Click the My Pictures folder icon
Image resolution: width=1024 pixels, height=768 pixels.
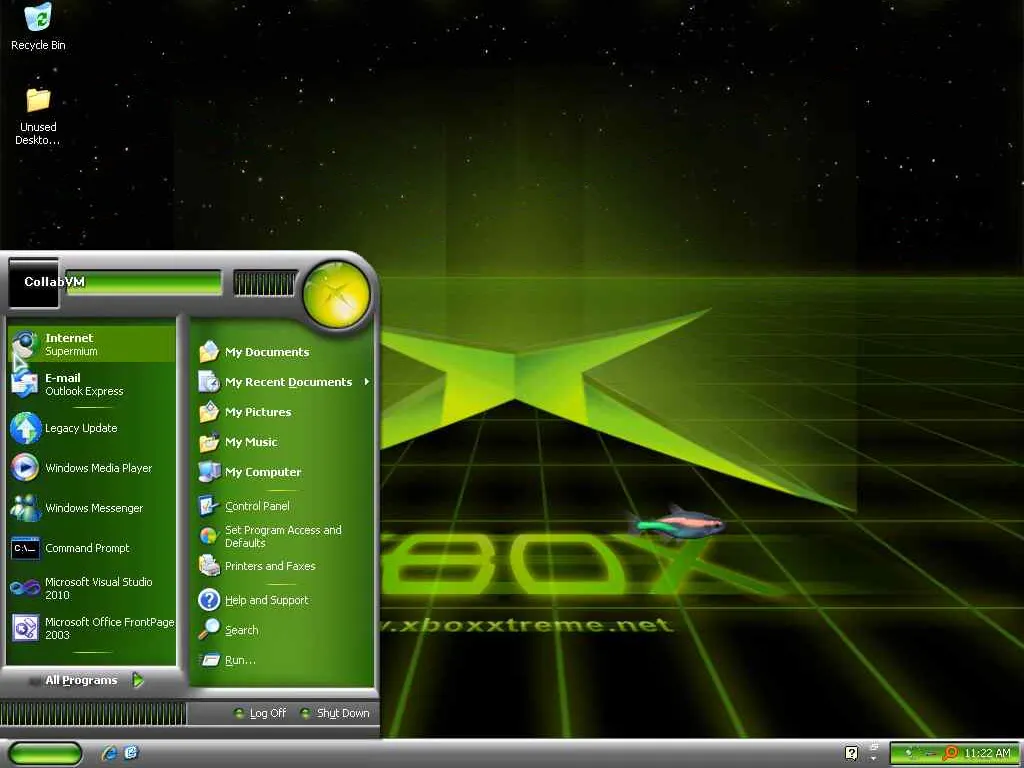click(x=209, y=411)
